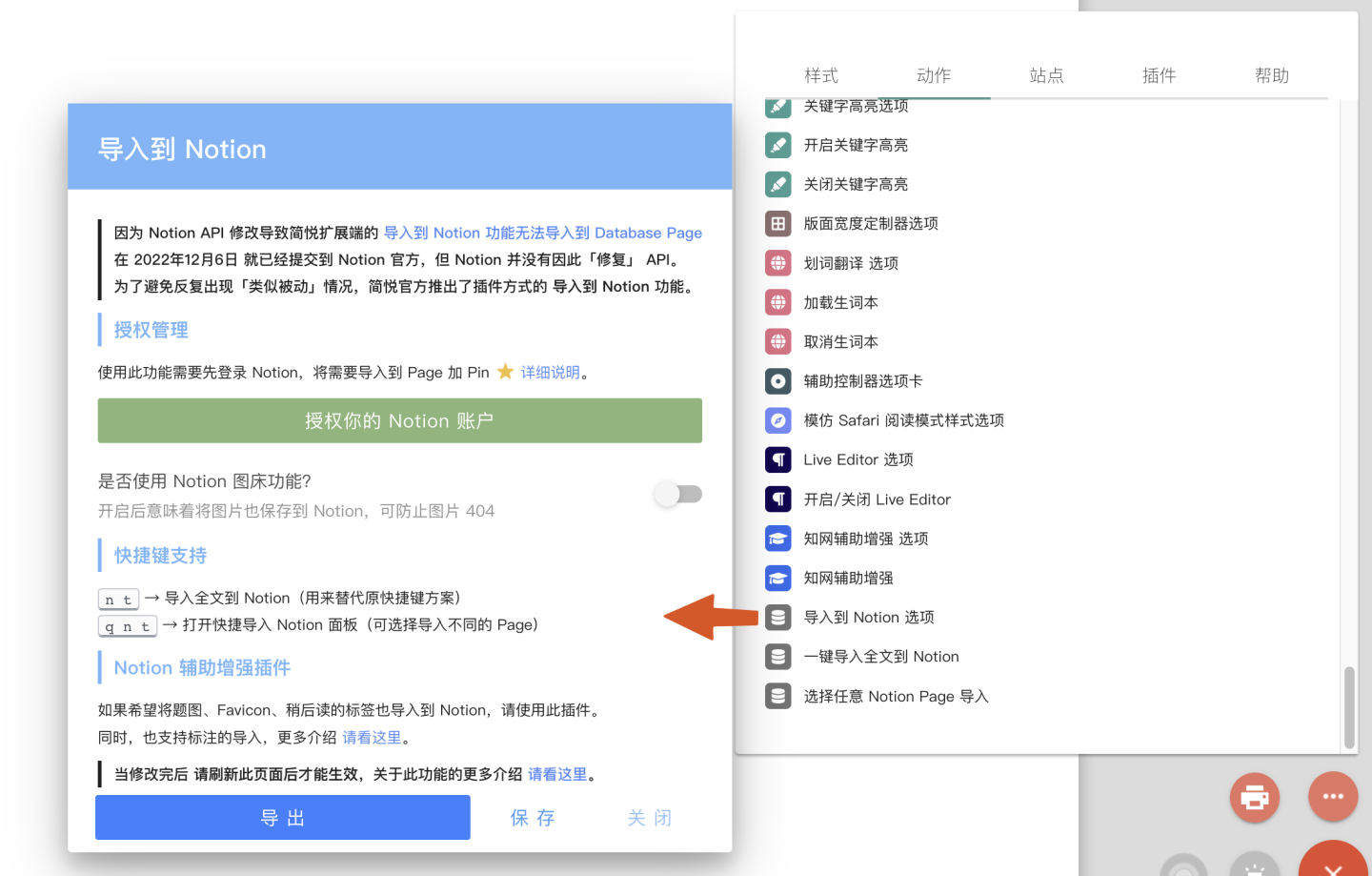The width and height of the screenshot is (1372, 876).
Task: Toggle the Notion 图床功能 switch
Action: click(x=678, y=494)
